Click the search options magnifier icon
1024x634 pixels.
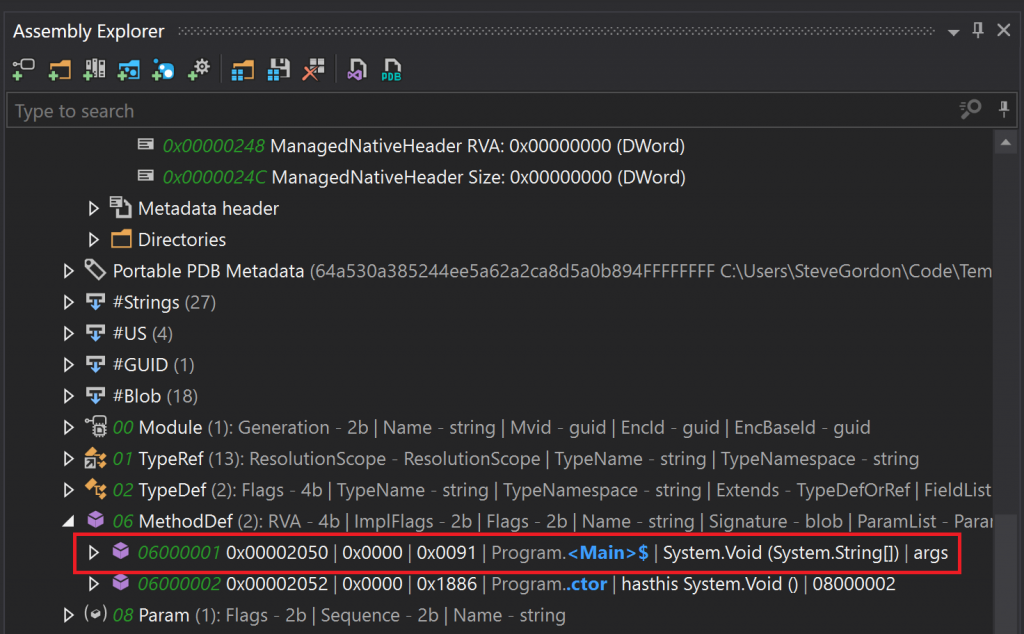tap(970, 109)
